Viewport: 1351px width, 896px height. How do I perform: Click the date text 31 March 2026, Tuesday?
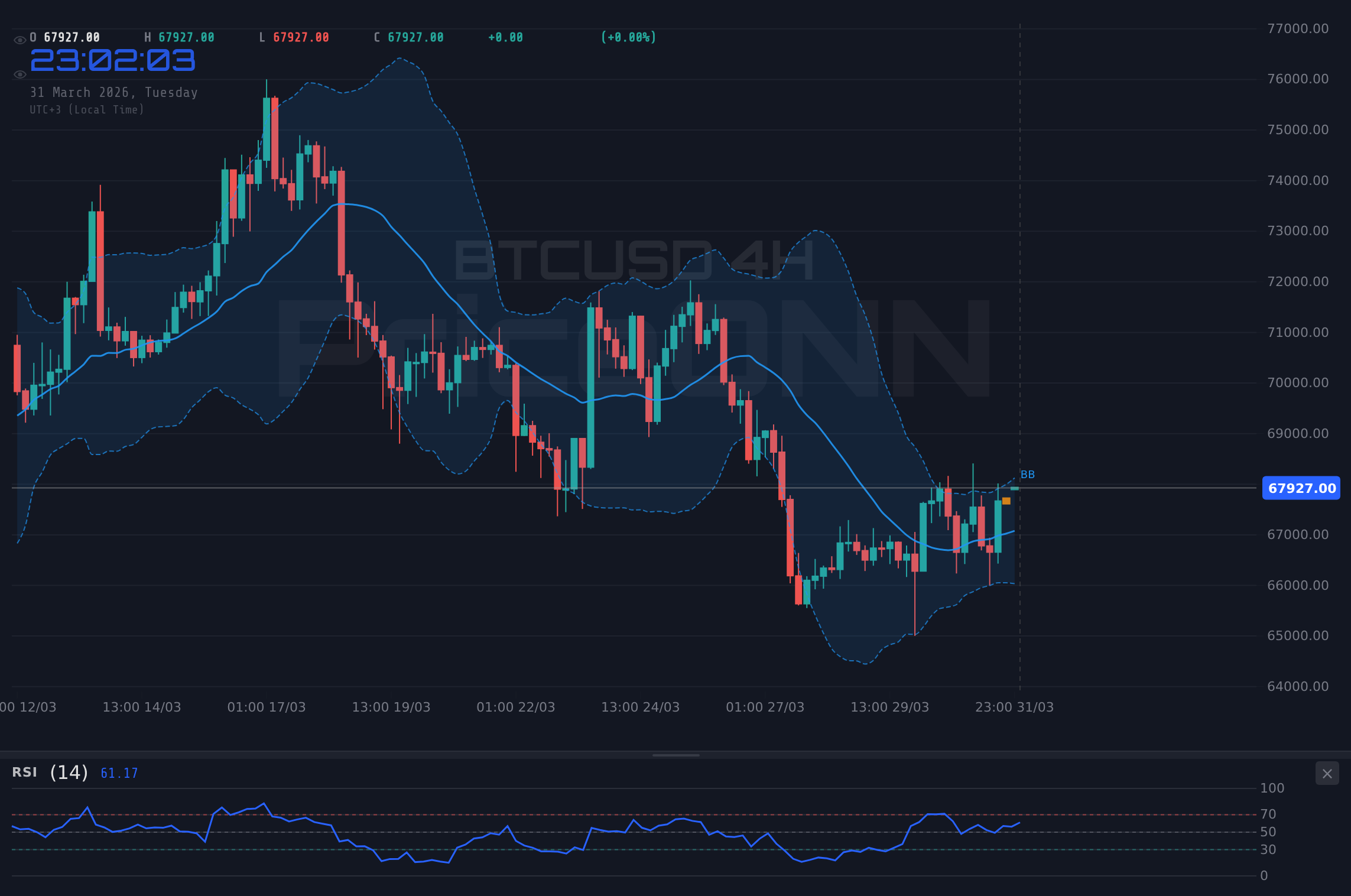pyautogui.click(x=113, y=92)
